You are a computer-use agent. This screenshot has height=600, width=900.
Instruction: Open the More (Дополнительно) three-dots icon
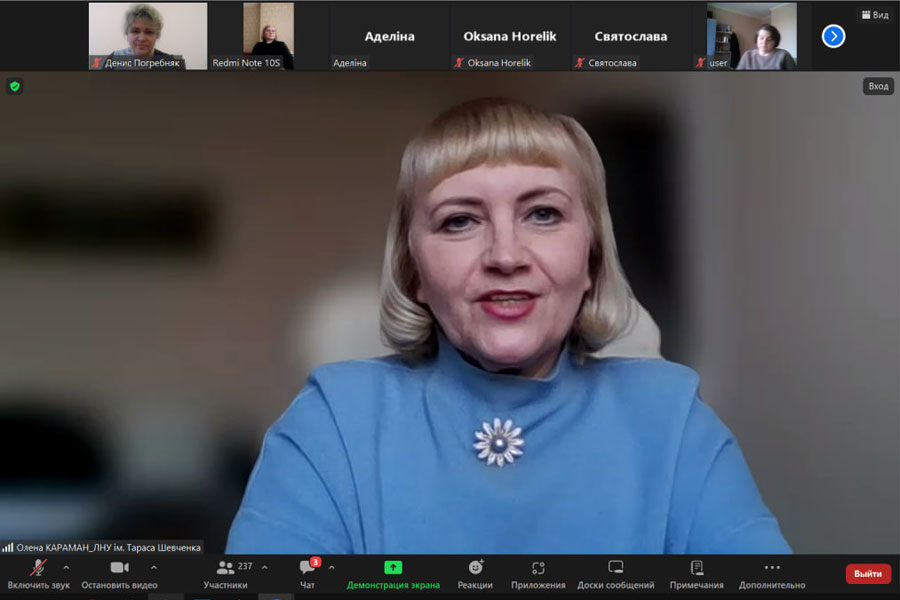point(771,568)
